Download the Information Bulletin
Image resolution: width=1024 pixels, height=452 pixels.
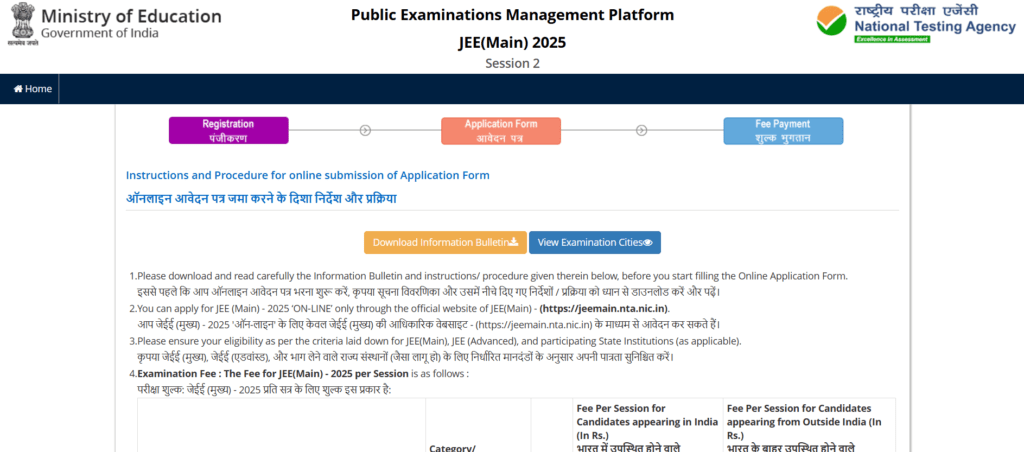point(445,242)
